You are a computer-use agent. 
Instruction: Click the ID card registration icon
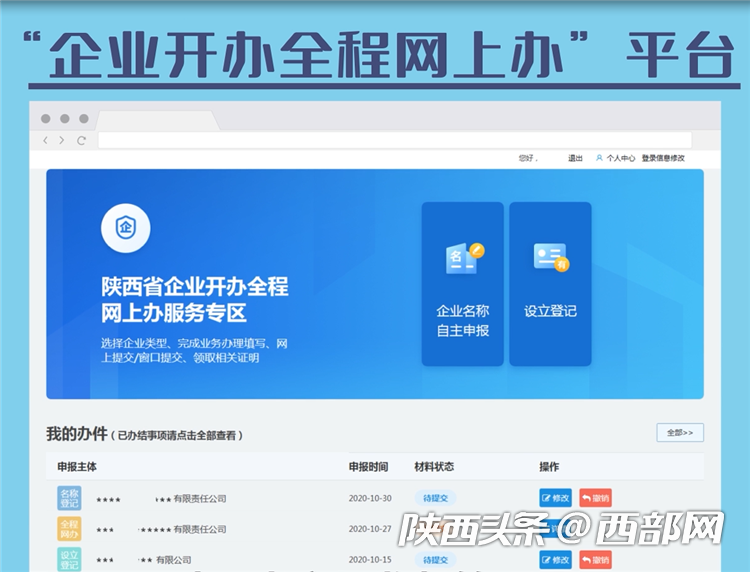click(x=551, y=257)
